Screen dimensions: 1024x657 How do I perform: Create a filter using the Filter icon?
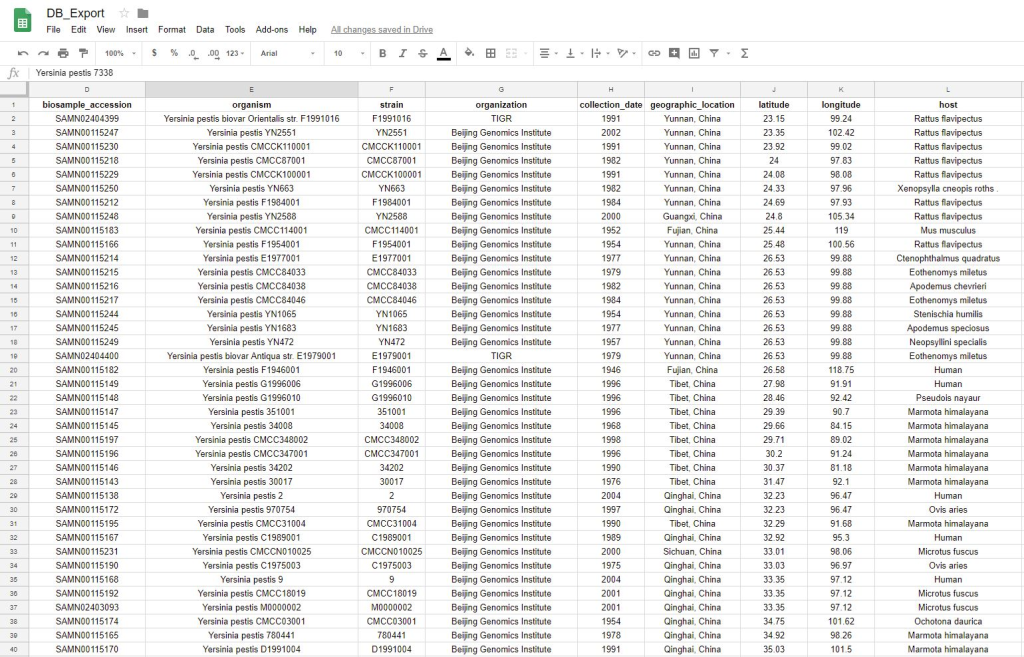pyautogui.click(x=716, y=54)
